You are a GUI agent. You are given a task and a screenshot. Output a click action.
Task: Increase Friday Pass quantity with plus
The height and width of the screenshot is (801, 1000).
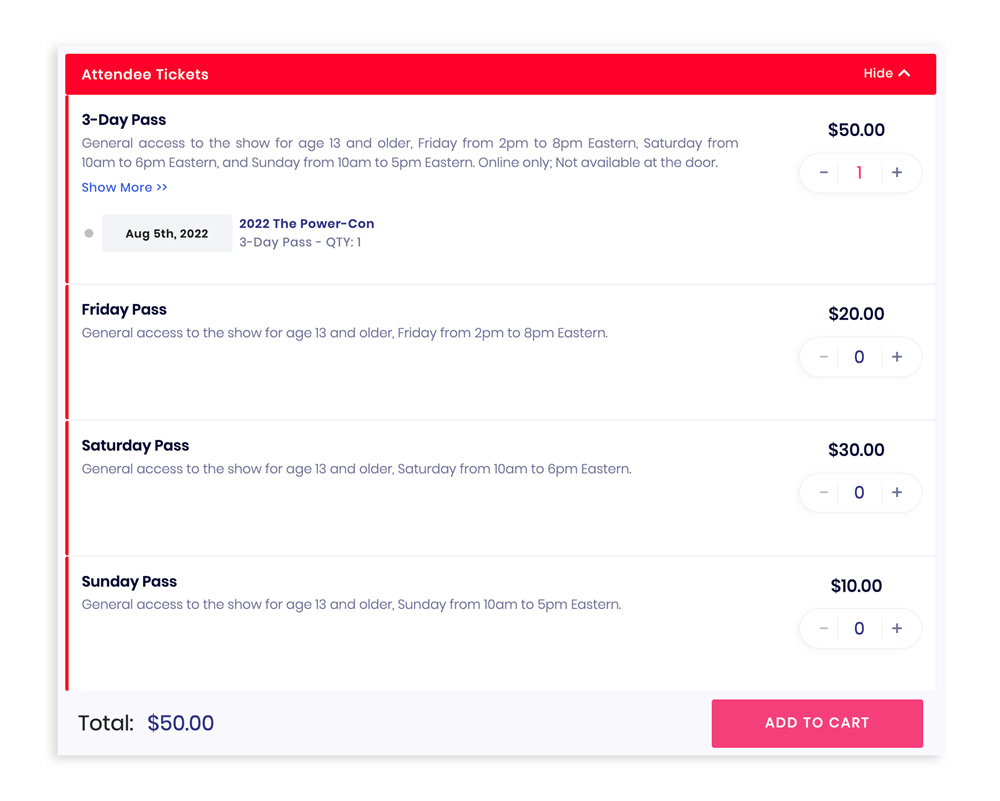coord(897,356)
